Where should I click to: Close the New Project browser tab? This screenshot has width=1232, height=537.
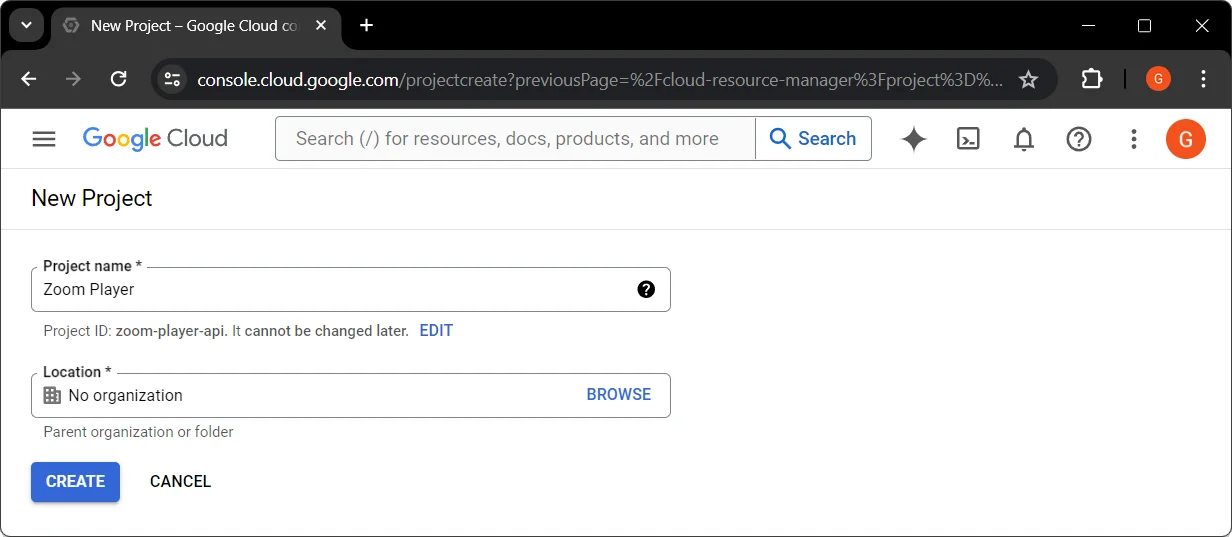(x=319, y=26)
